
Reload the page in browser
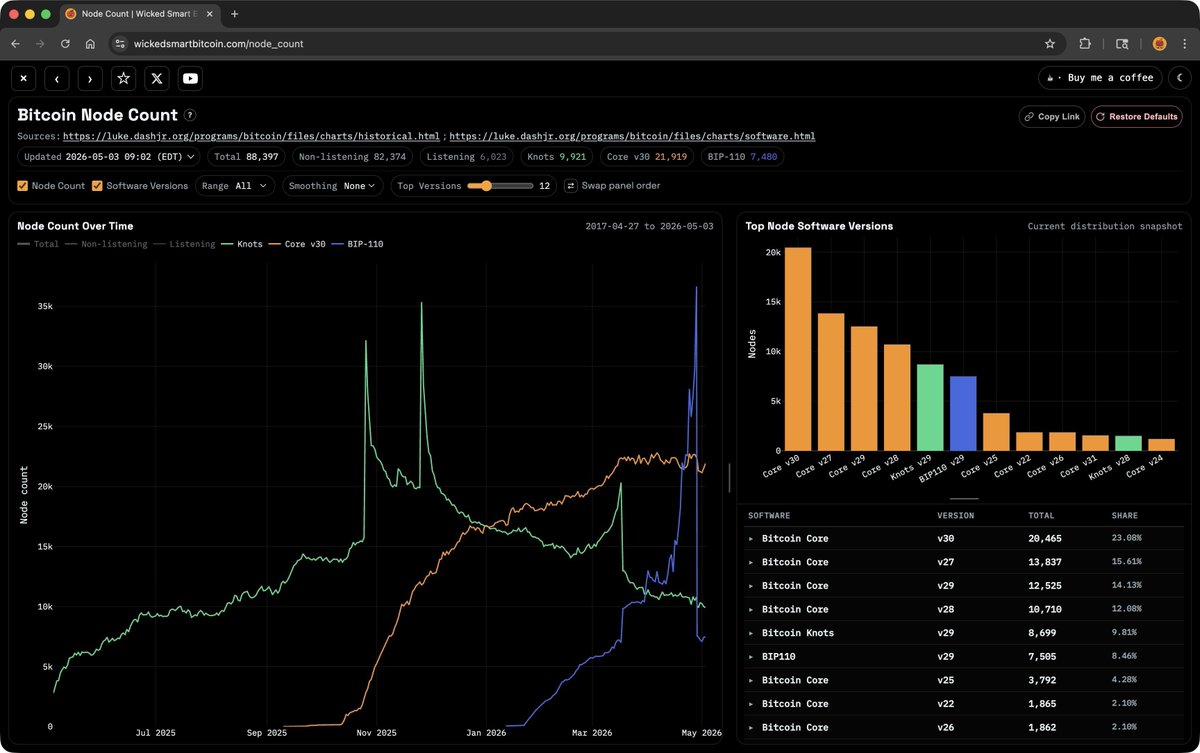pos(66,44)
